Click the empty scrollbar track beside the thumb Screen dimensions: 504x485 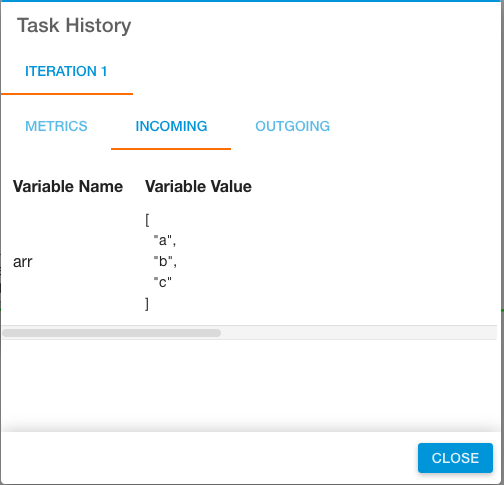tap(358, 333)
